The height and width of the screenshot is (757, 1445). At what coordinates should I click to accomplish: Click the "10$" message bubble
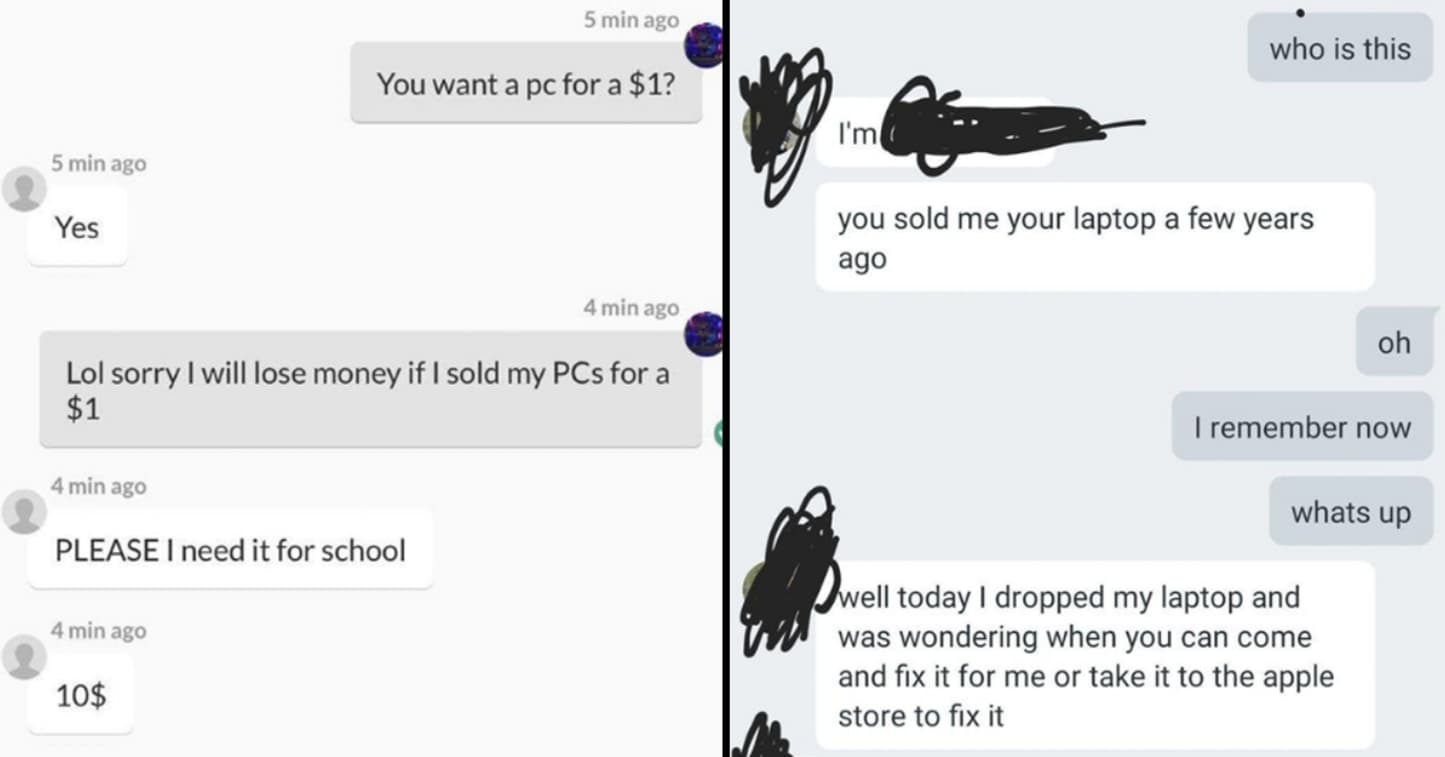[80, 694]
